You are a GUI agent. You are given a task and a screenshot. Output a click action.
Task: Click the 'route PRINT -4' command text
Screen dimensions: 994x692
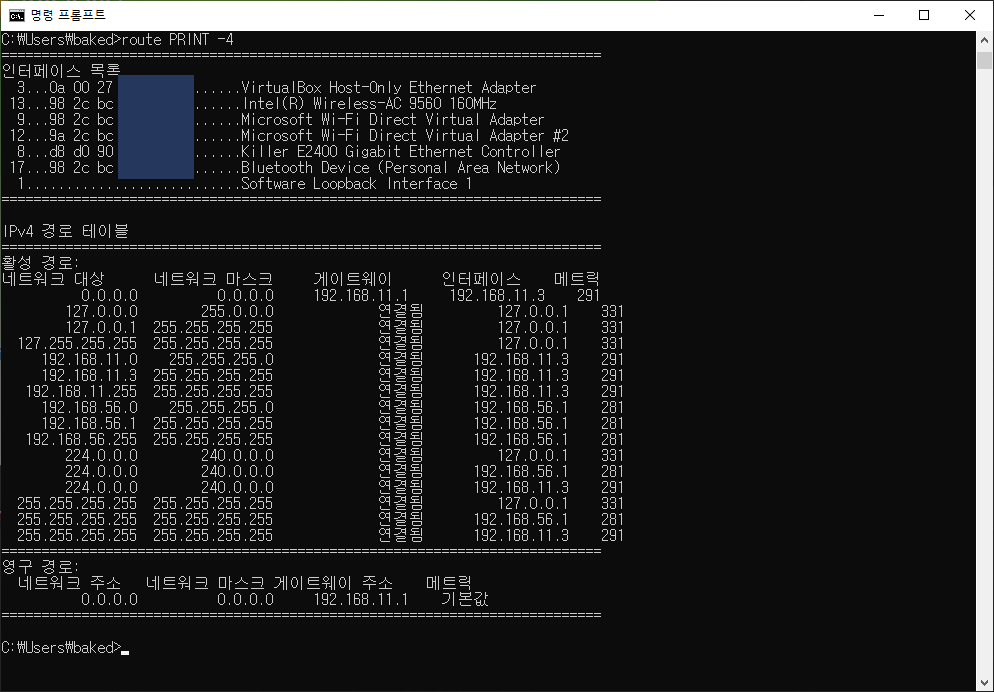pyautogui.click(x=178, y=40)
